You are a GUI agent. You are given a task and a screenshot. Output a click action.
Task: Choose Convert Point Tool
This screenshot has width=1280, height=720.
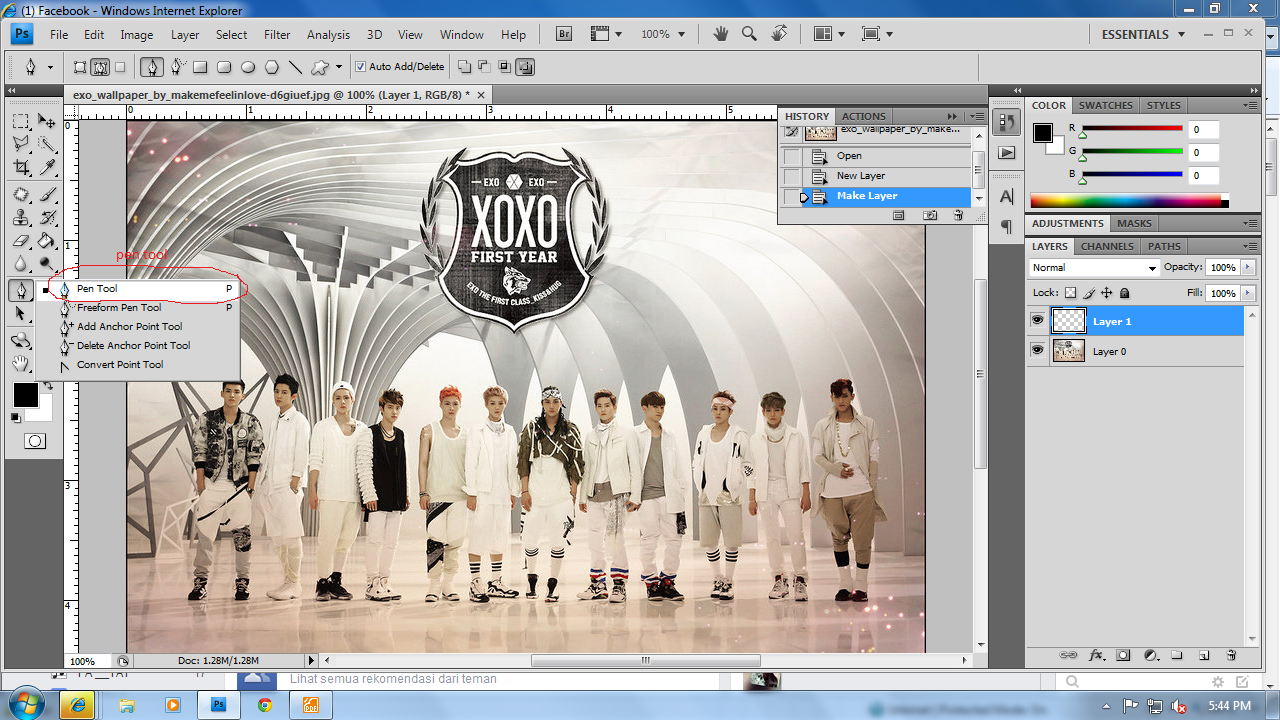(x=140, y=365)
